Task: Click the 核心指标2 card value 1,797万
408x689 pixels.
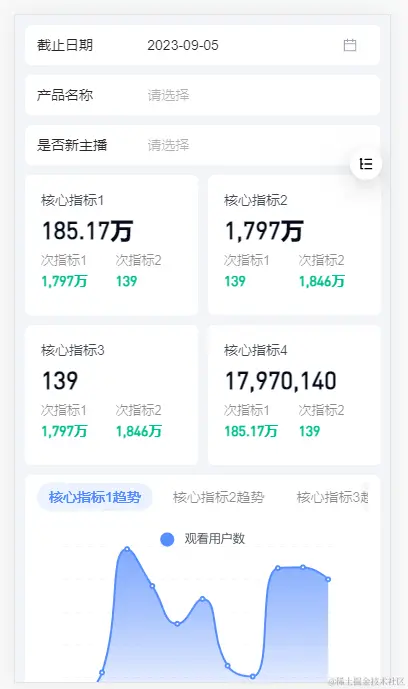Action: click(264, 231)
